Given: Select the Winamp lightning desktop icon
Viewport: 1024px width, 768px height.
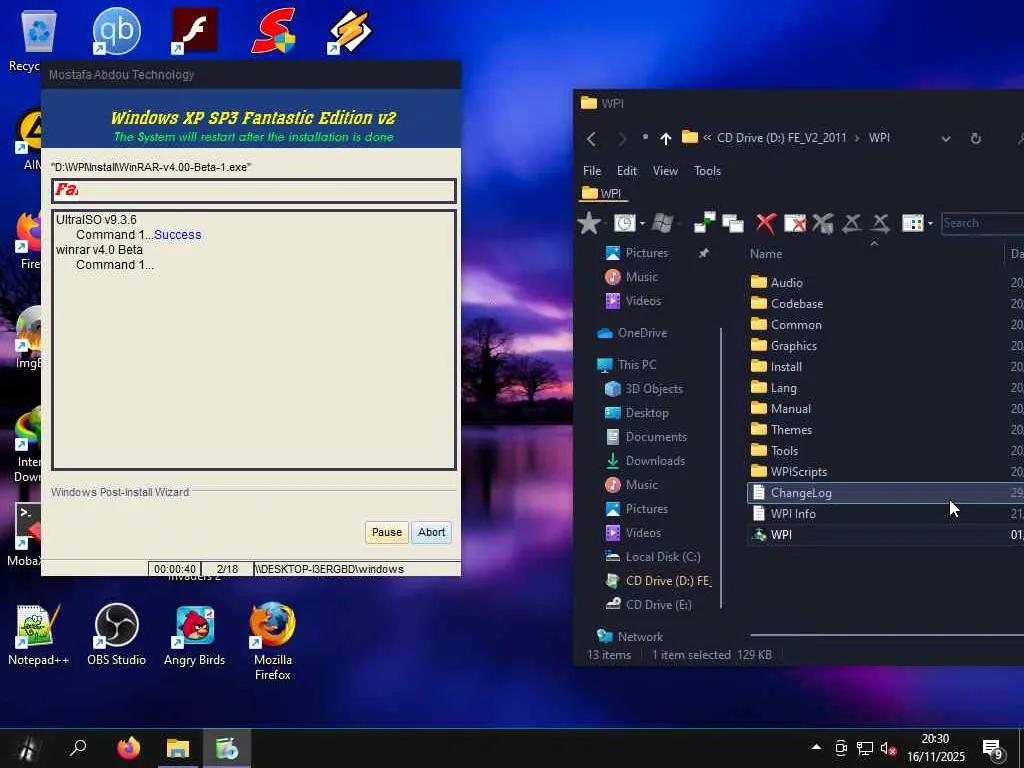Looking at the screenshot, I should [x=350, y=30].
